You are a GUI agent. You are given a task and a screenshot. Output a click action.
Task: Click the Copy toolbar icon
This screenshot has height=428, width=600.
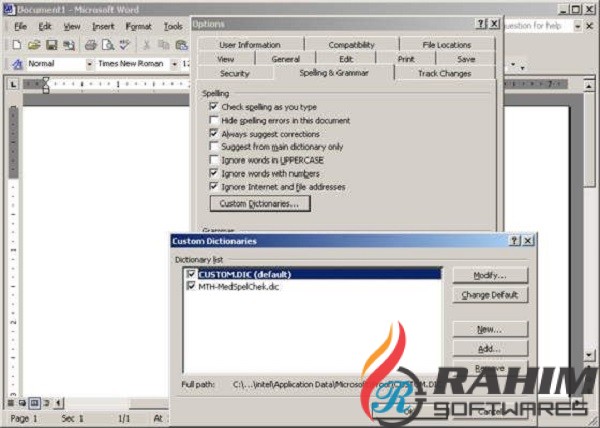[x=164, y=45]
